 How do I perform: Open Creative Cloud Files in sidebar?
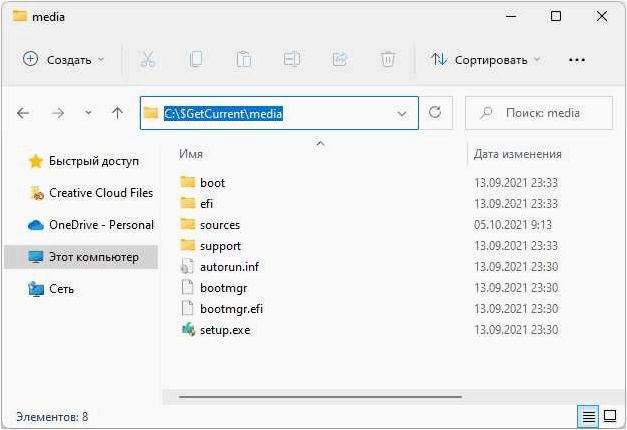pos(92,193)
